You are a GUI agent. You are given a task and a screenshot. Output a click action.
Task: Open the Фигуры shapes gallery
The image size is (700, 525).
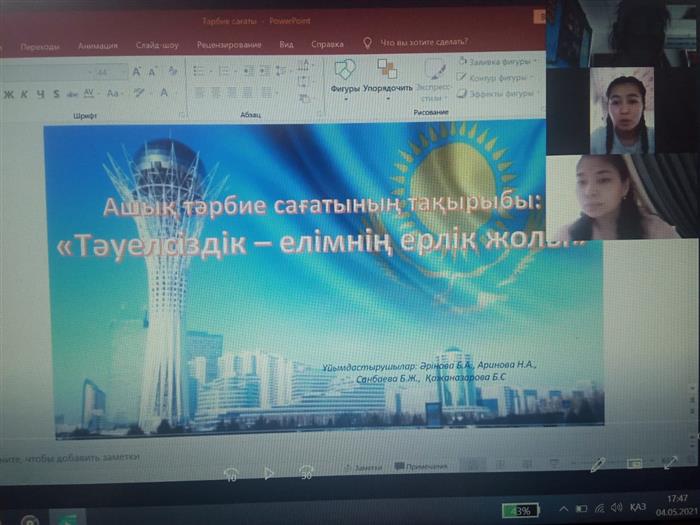point(344,76)
